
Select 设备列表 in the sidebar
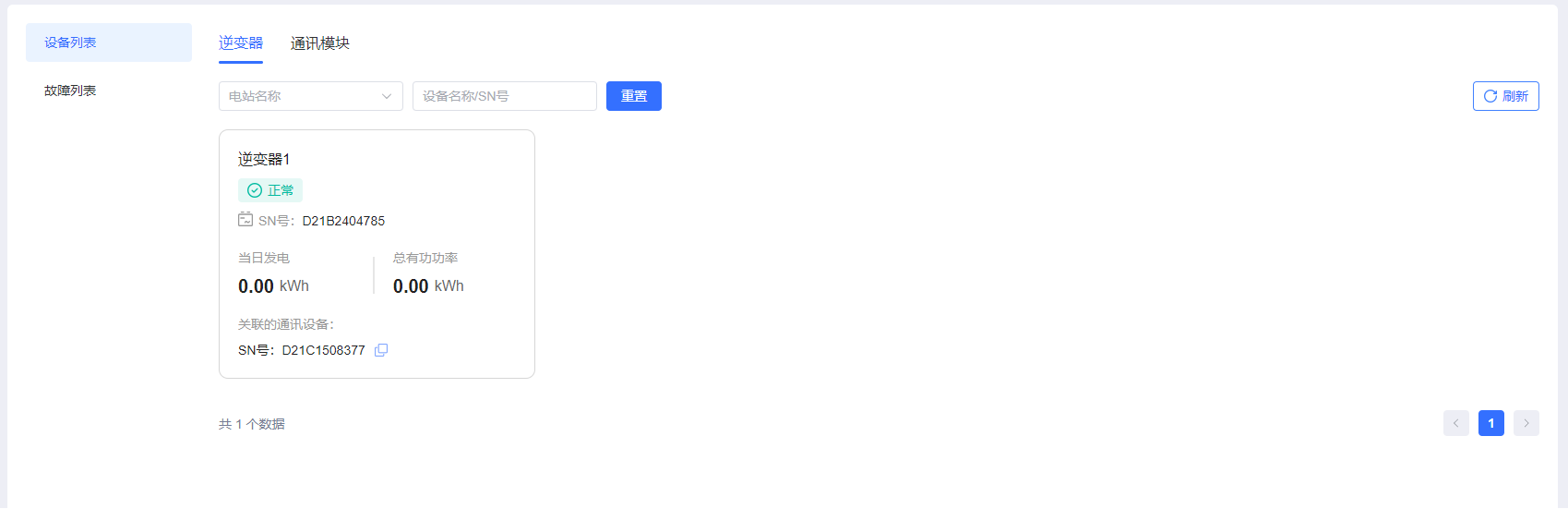(x=70, y=42)
